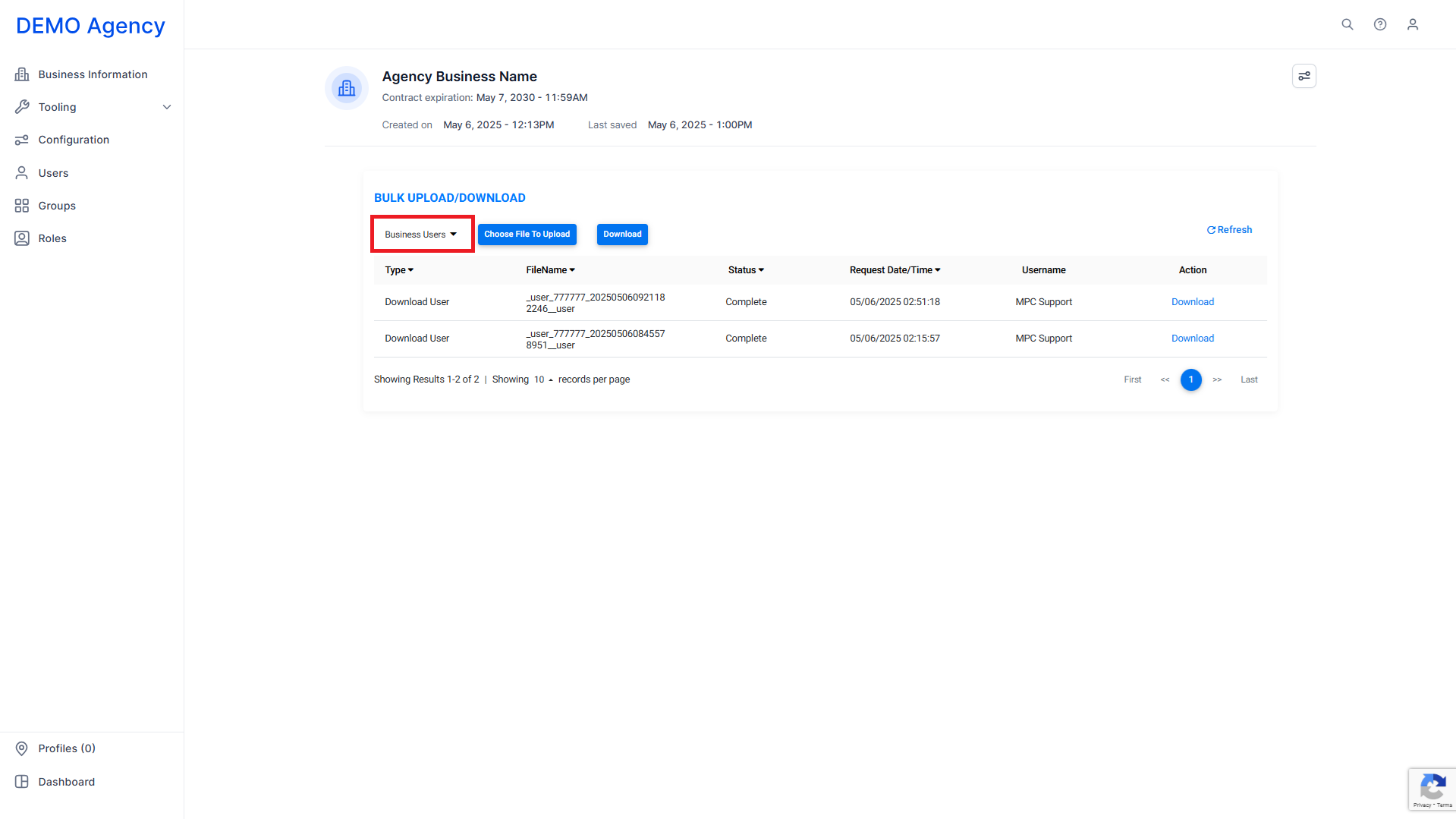
Task: Go to Business Information page
Action: 93,74
